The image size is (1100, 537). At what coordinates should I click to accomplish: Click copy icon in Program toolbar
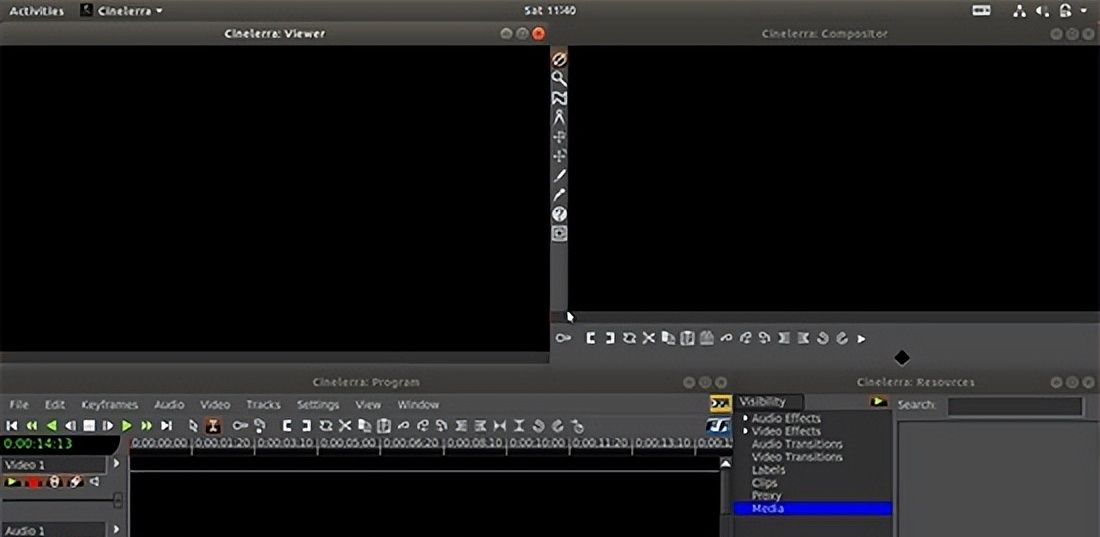[364, 425]
